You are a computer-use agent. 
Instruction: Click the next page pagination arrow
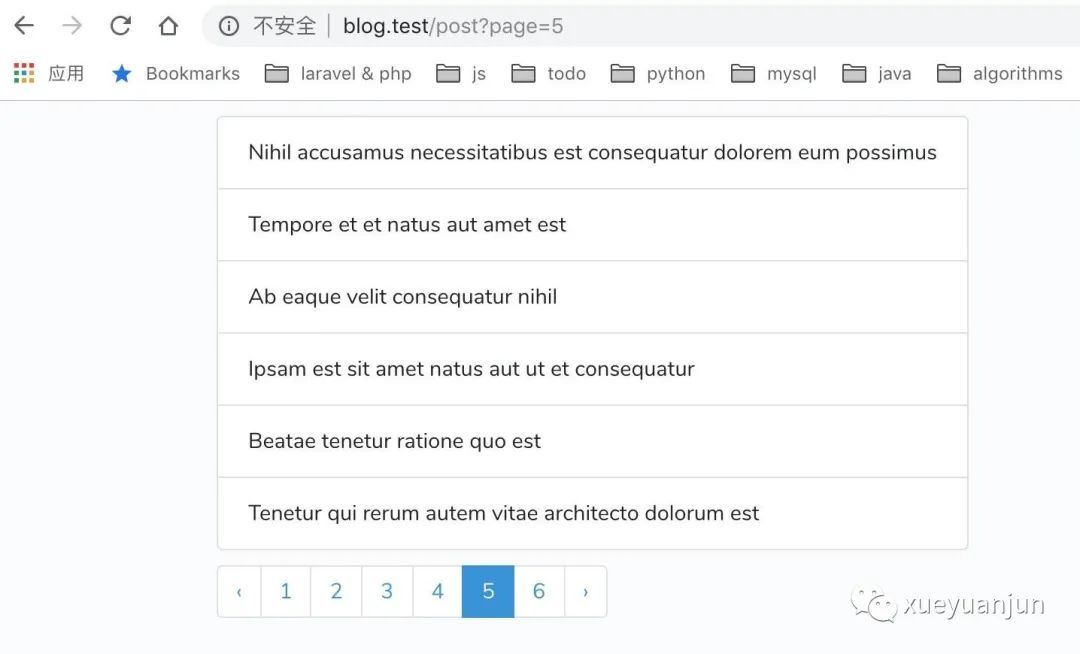point(586,592)
